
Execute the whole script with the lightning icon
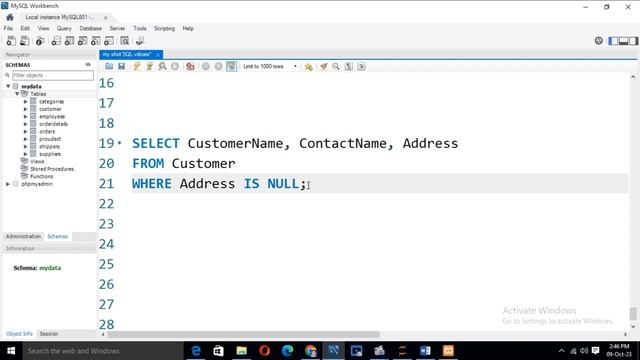click(x=137, y=66)
